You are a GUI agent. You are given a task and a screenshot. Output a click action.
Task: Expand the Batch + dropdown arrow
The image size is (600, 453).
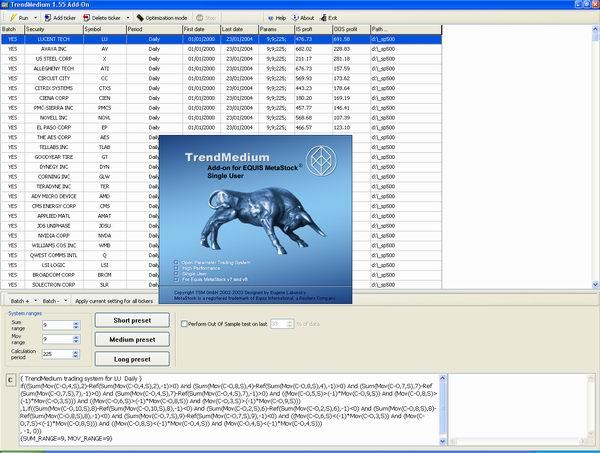click(x=36, y=301)
